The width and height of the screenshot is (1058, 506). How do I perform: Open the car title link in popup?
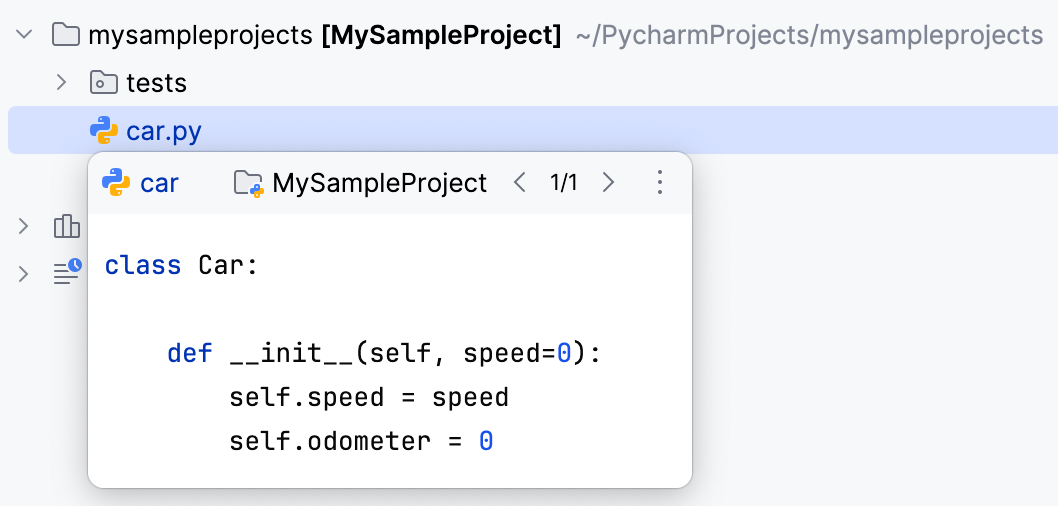pyautogui.click(x=160, y=183)
